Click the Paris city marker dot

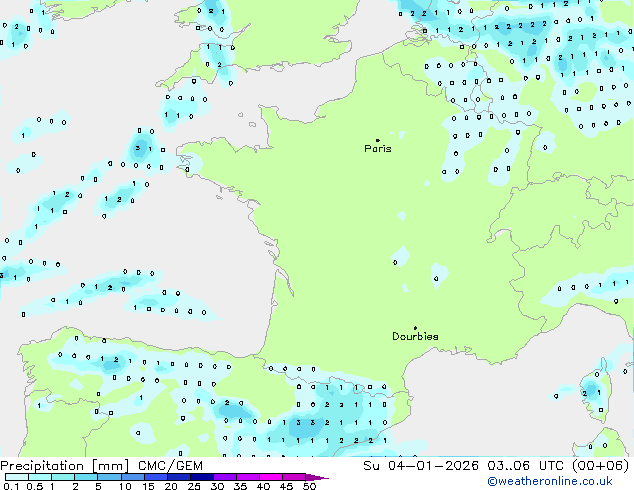(x=377, y=141)
